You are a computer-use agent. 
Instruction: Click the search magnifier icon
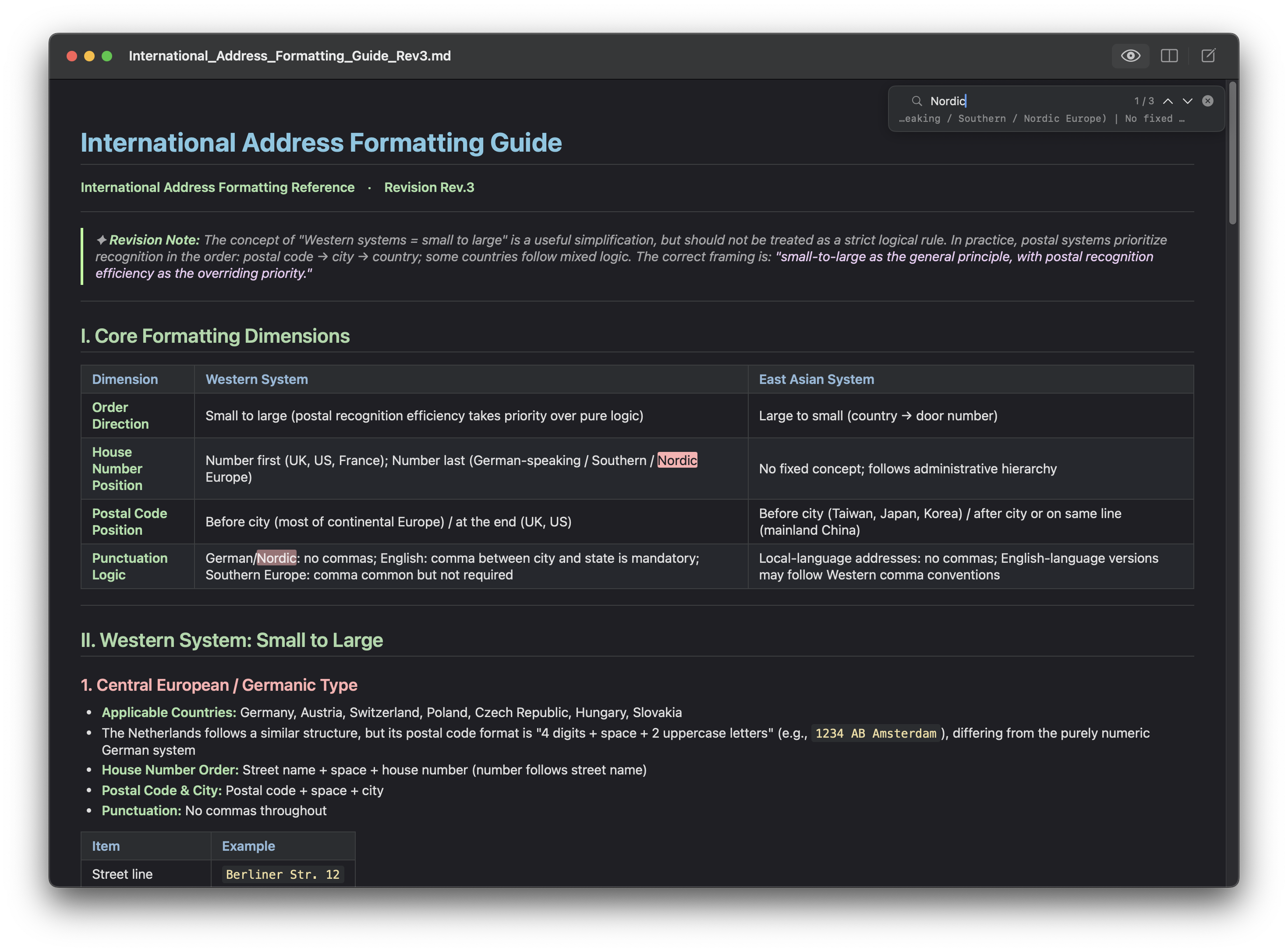click(916, 101)
